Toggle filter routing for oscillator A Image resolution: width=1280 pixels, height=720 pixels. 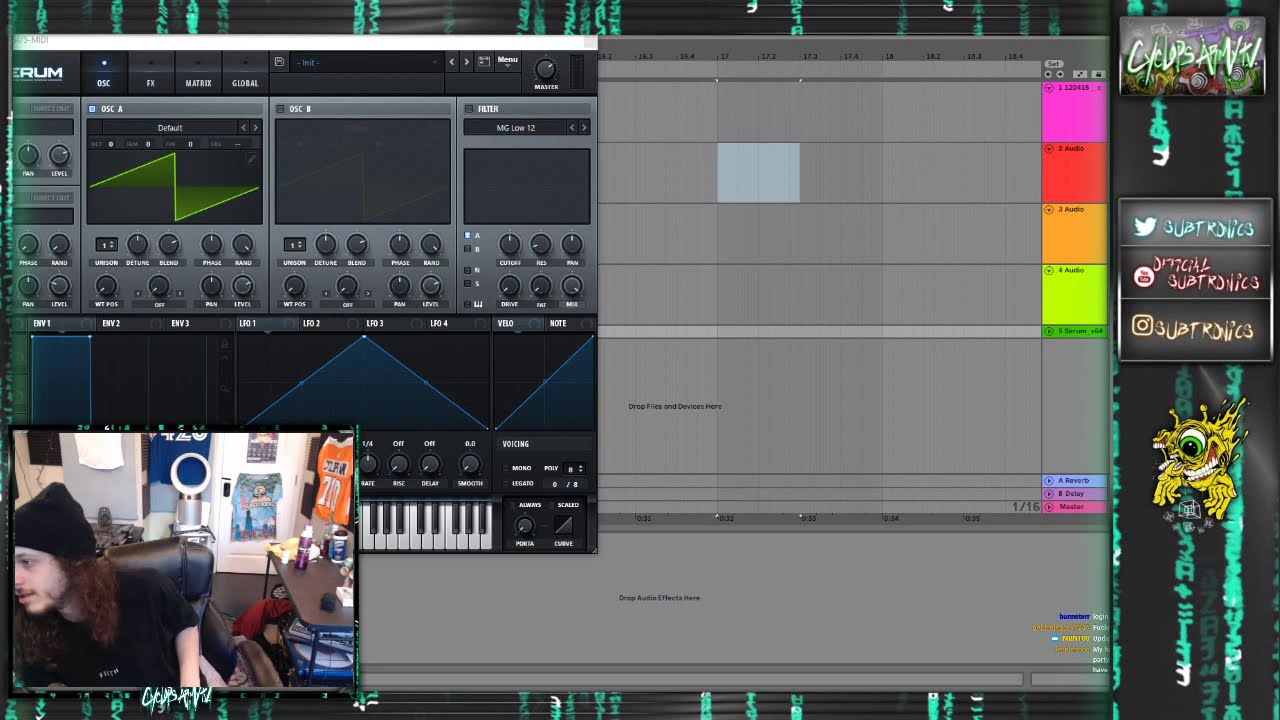tap(467, 236)
